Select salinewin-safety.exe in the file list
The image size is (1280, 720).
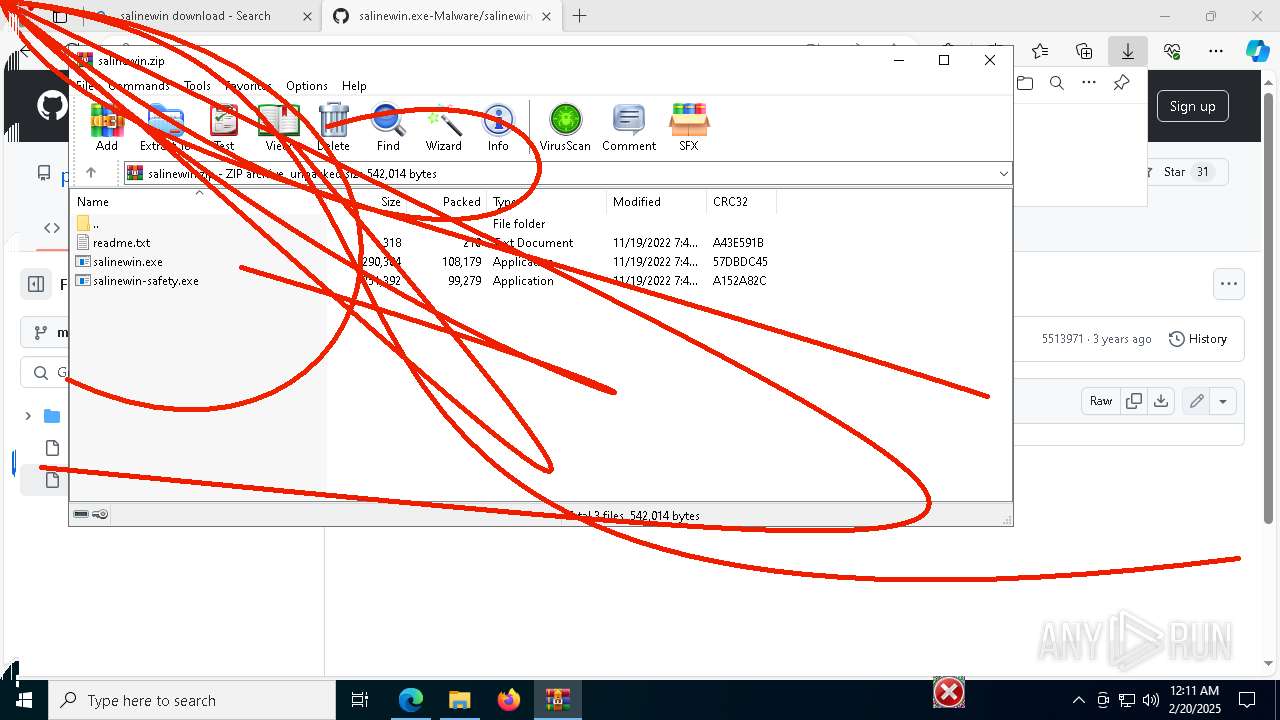point(137,281)
